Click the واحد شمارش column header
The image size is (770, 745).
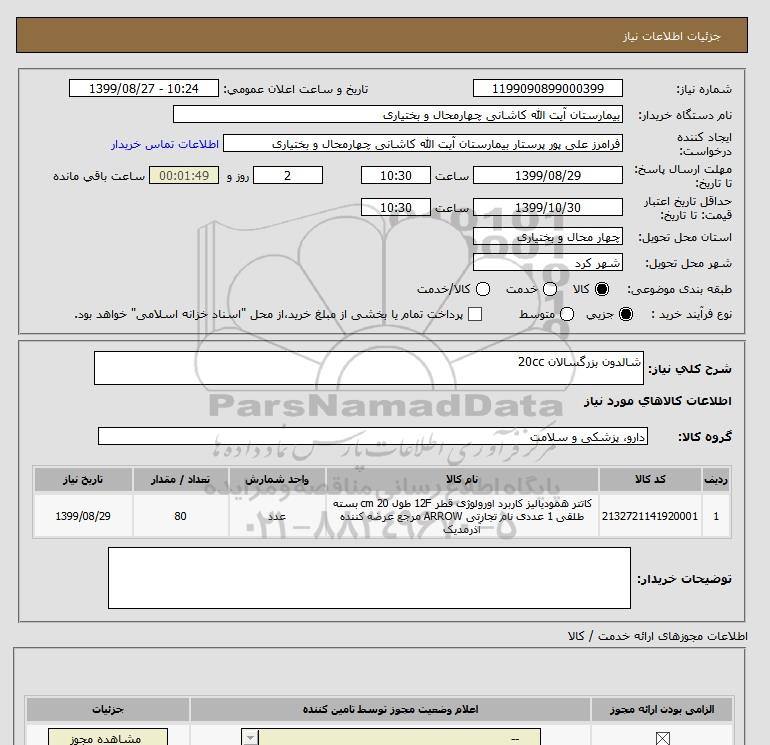tap(277, 479)
